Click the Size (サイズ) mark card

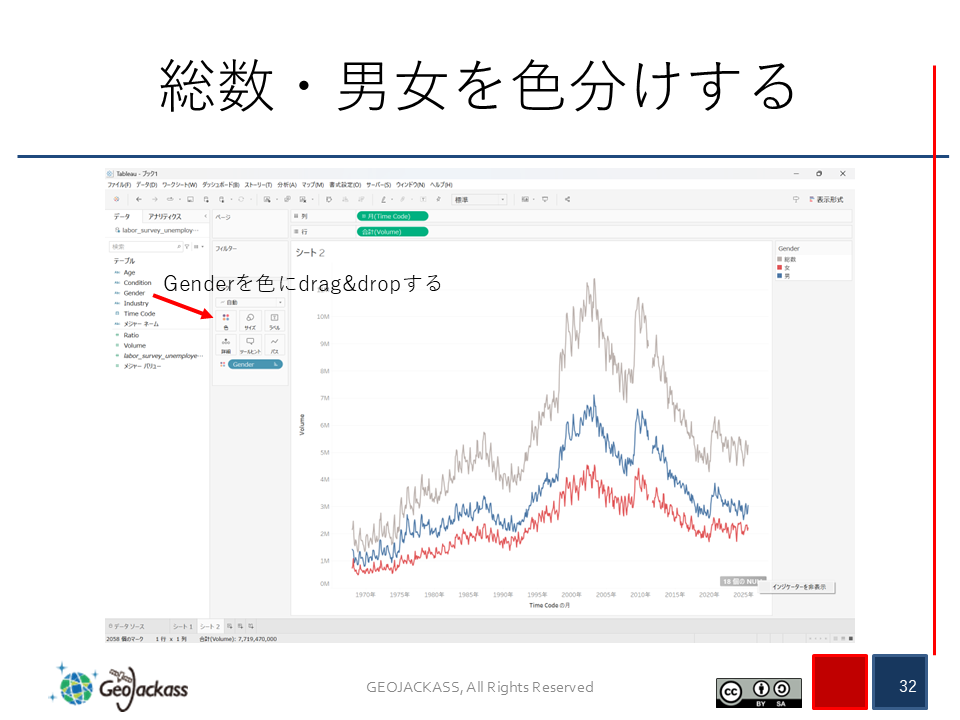[x=250, y=321]
